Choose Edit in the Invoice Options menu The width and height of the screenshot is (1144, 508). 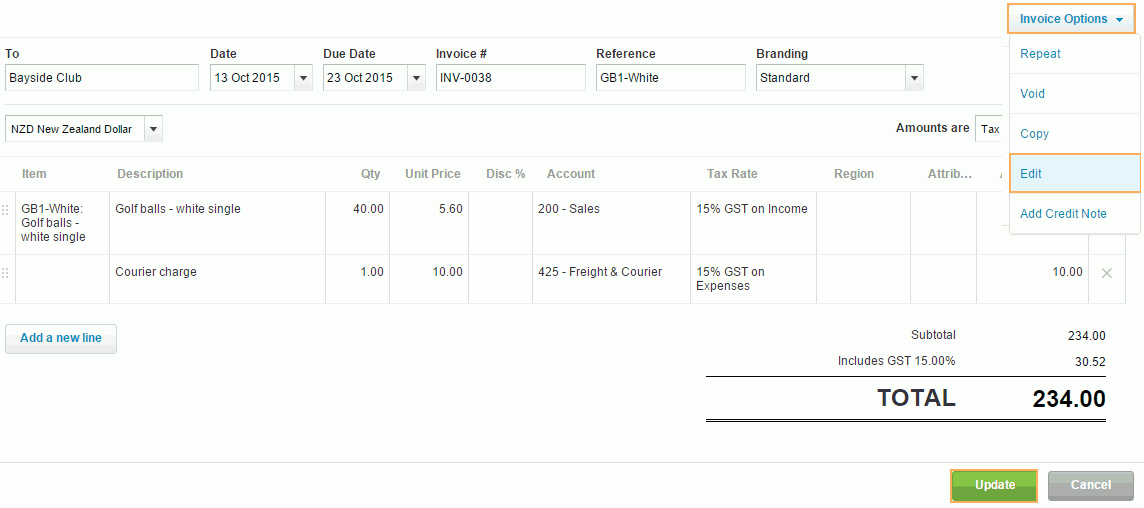point(1031,174)
